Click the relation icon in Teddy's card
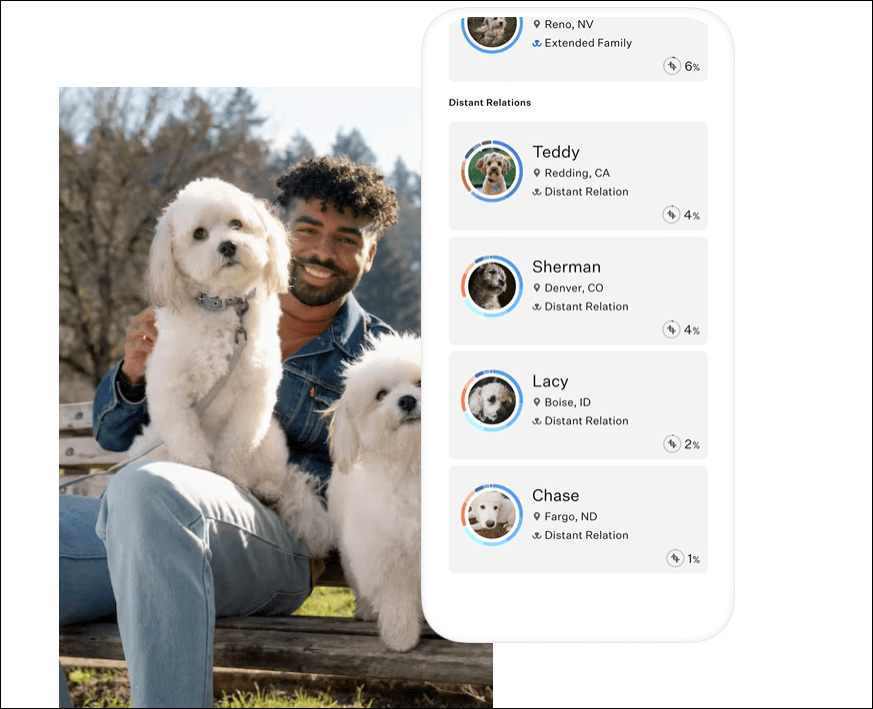 coord(537,192)
